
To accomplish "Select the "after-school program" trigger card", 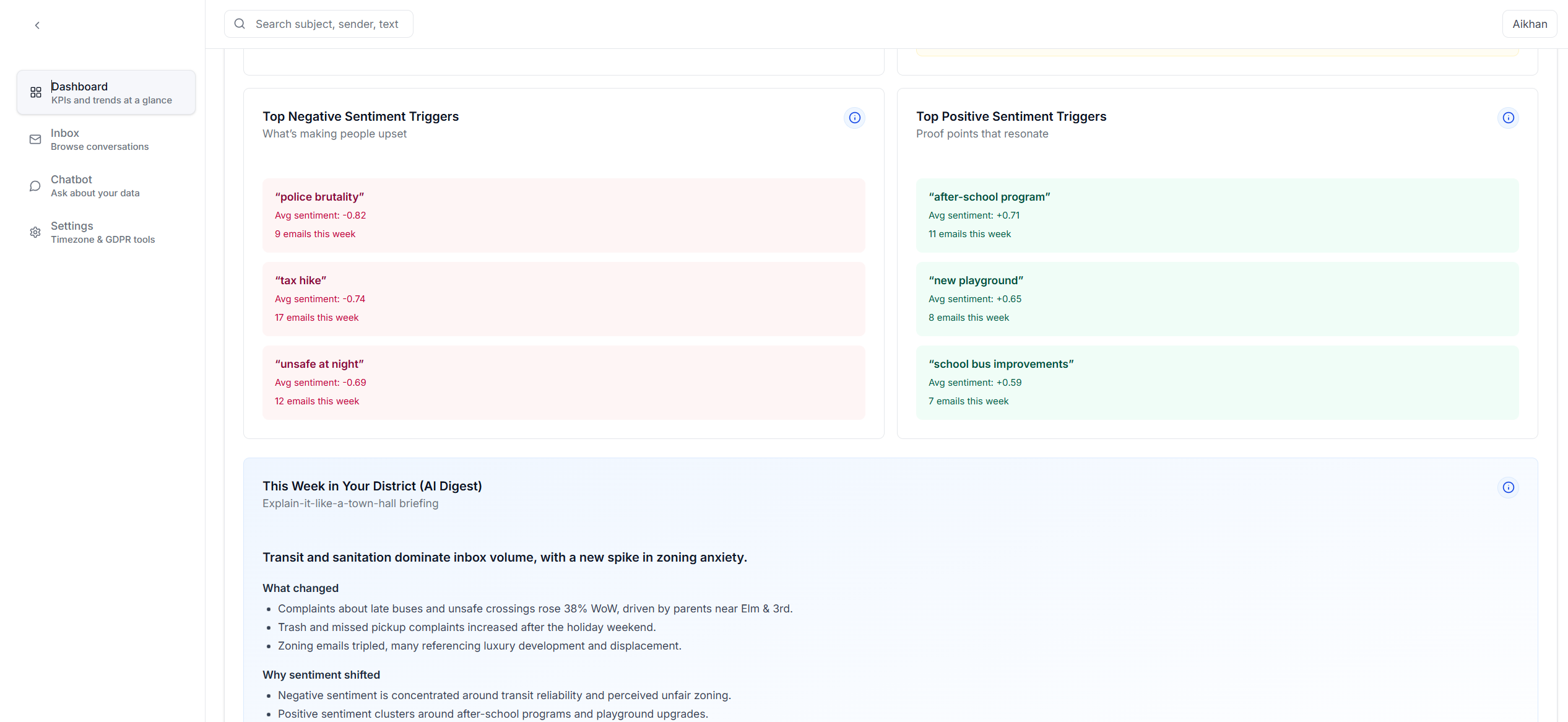I will click(1216, 215).
